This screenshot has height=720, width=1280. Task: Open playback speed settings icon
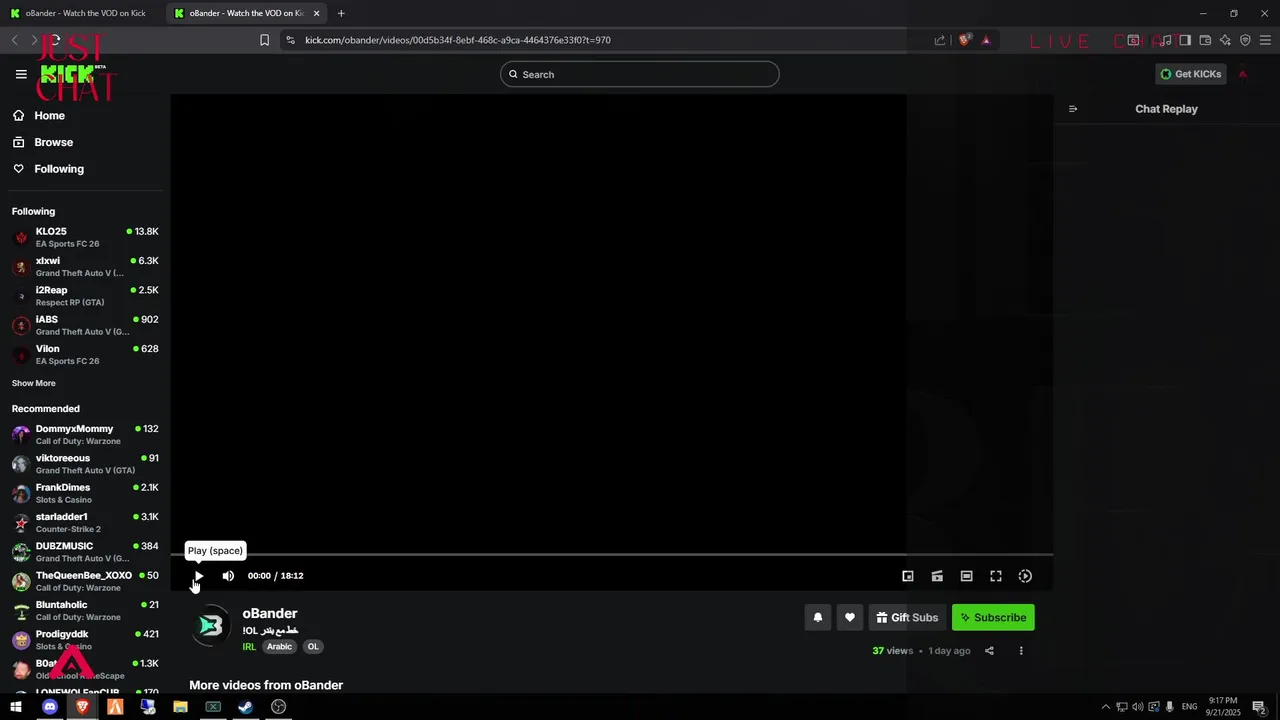[x=1025, y=576]
